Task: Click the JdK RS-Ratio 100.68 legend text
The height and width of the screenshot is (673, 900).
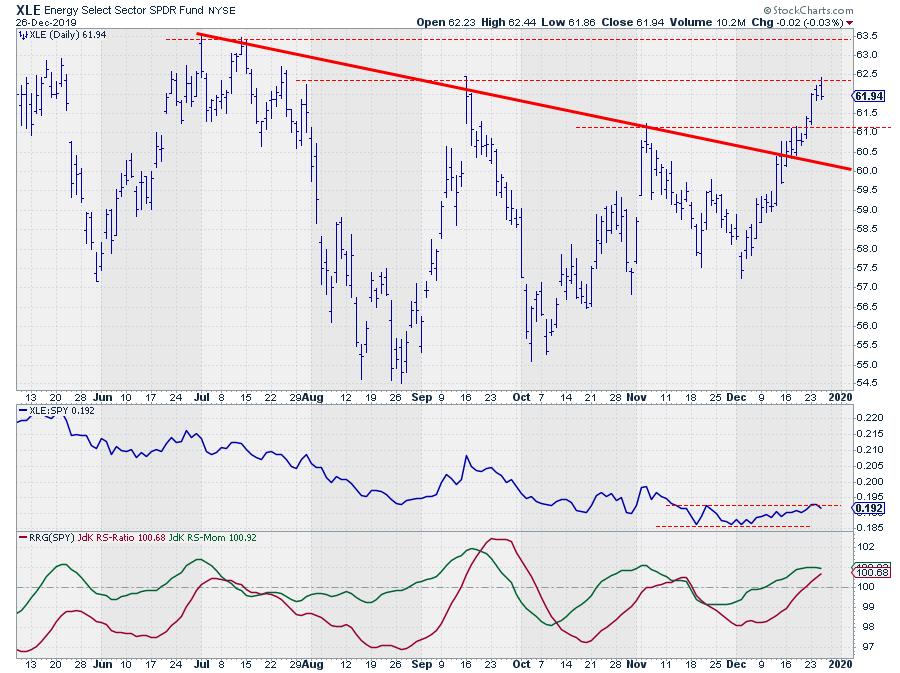Action: (122, 538)
